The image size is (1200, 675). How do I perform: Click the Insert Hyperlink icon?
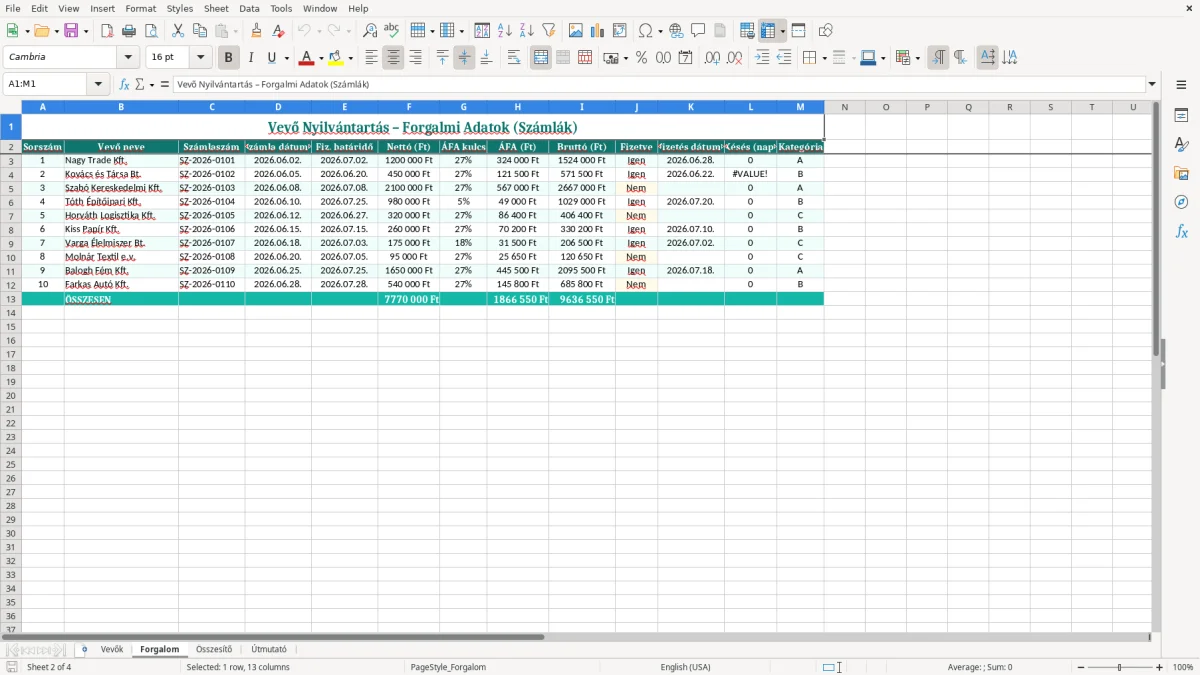pos(677,31)
